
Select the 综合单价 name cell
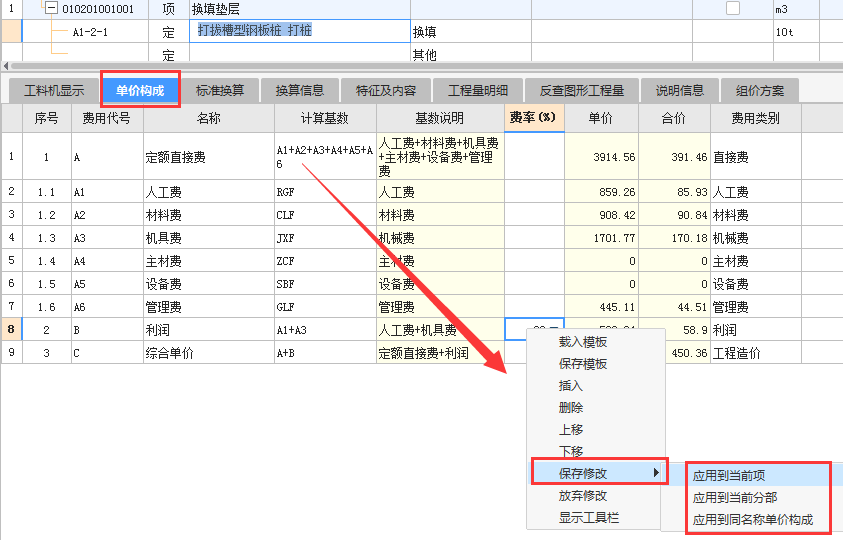209,353
